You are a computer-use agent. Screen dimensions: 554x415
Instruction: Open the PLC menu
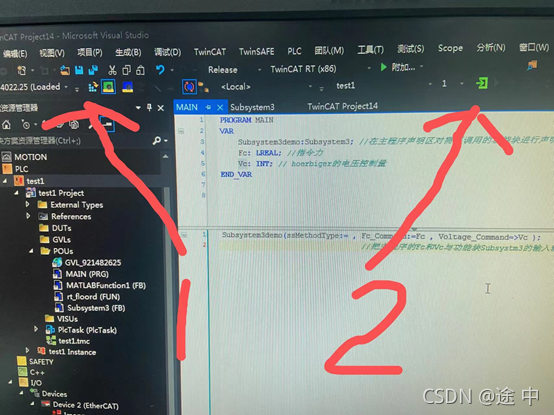point(294,51)
